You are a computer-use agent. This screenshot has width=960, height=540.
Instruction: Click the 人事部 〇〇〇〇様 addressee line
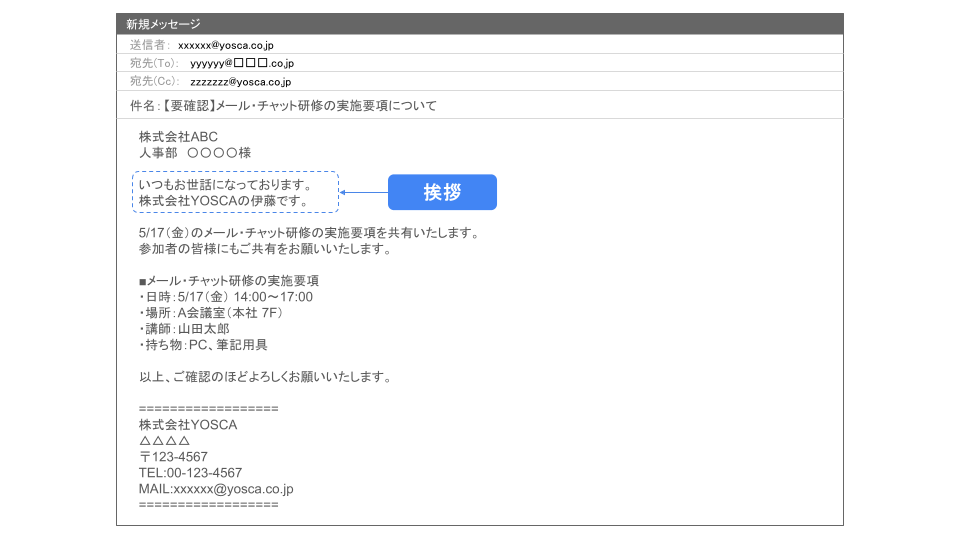point(194,153)
